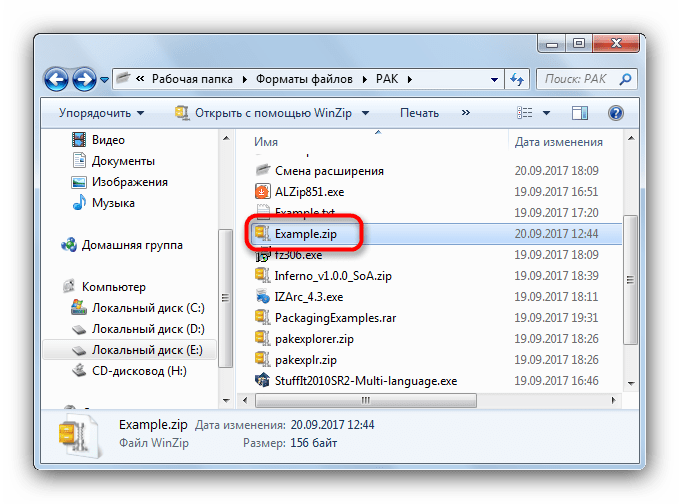The image size is (680, 504).
Task: Select file Example.zip
Action: [x=306, y=234]
